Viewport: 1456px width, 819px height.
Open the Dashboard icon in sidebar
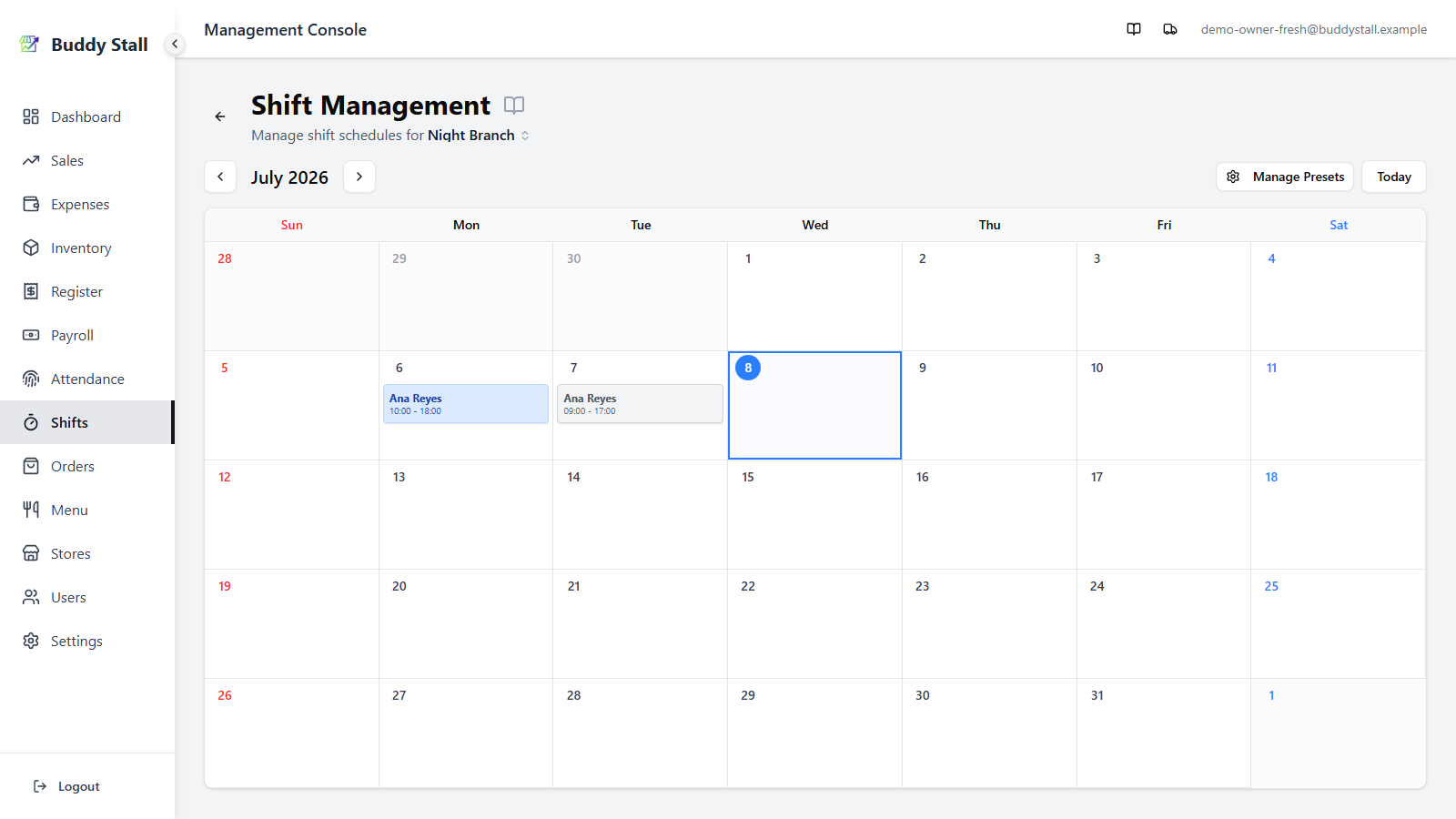[x=31, y=116]
